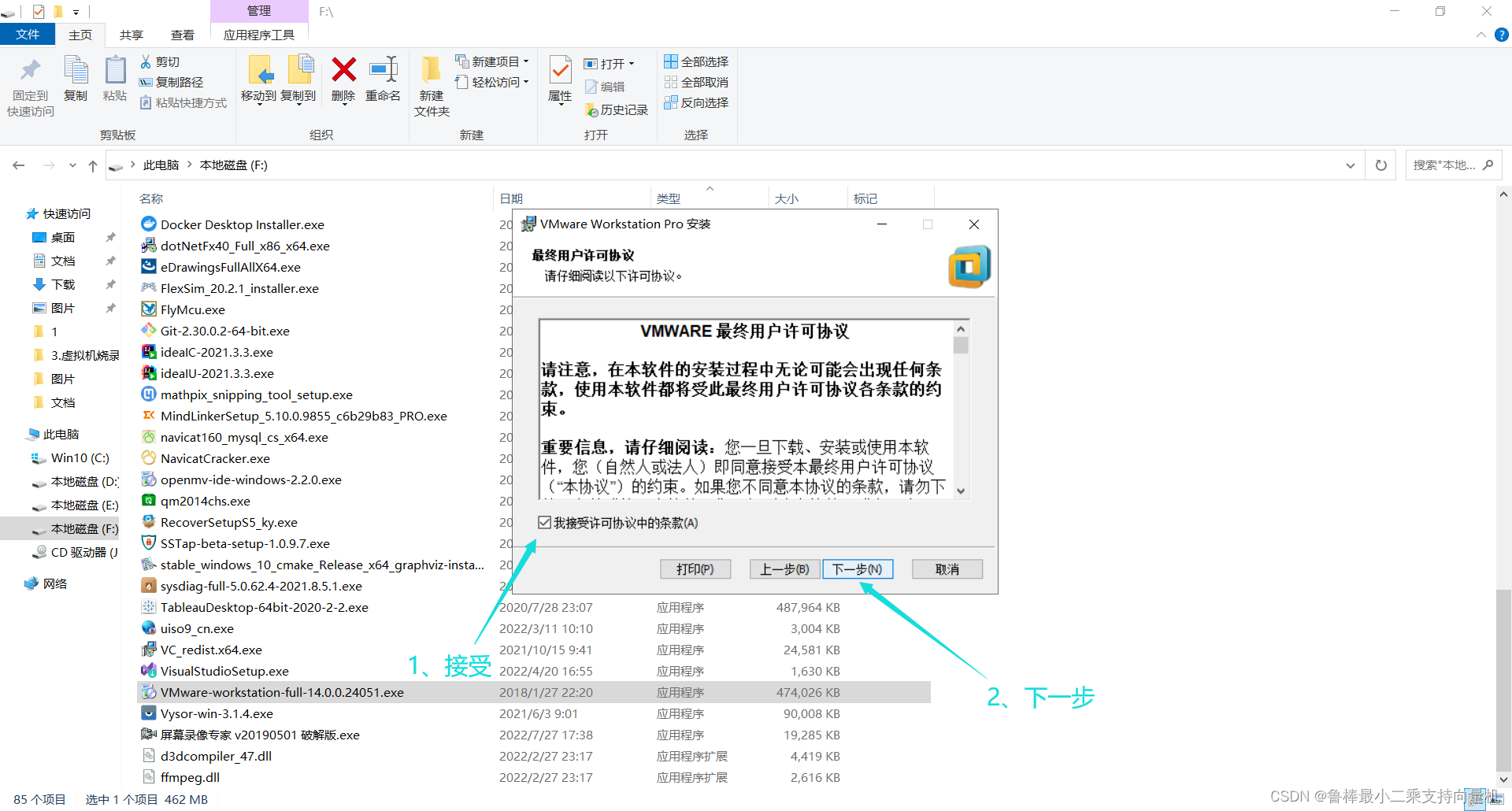Image resolution: width=1512 pixels, height=811 pixels.
Task: Toggle accept license terms checkbox
Action: pos(544,523)
